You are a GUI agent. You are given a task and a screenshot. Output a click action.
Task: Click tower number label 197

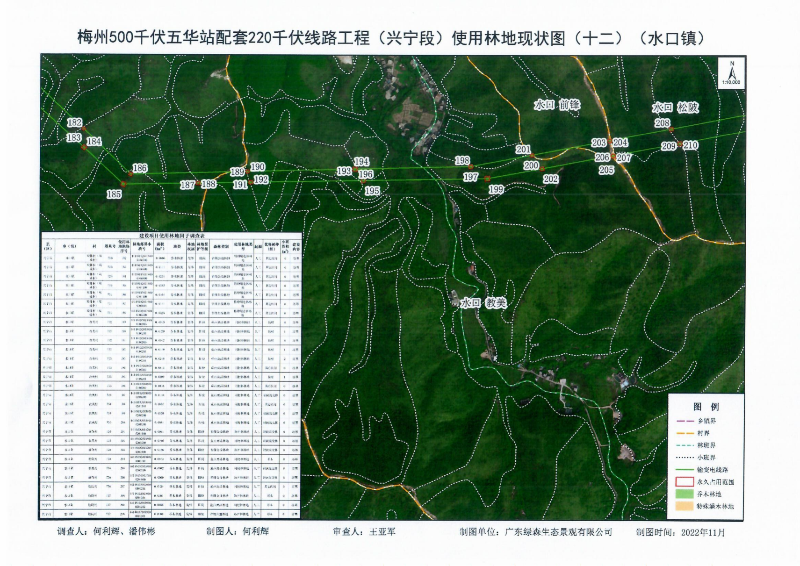(470, 177)
